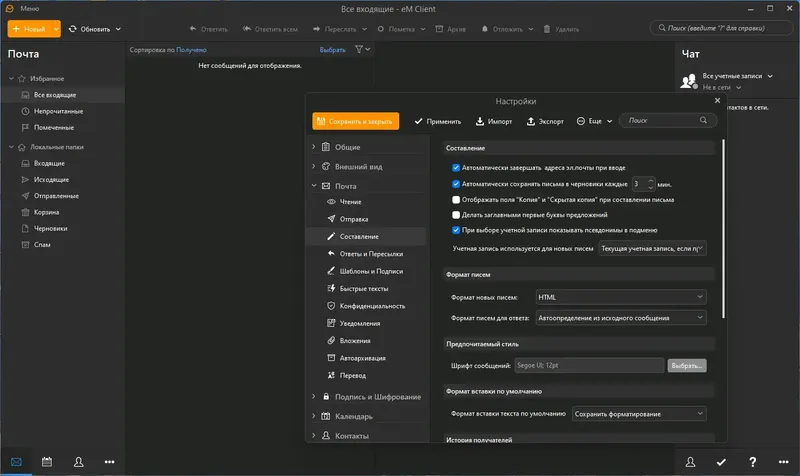
Task: Increase the autosave minutes stepper
Action: click(x=651, y=180)
